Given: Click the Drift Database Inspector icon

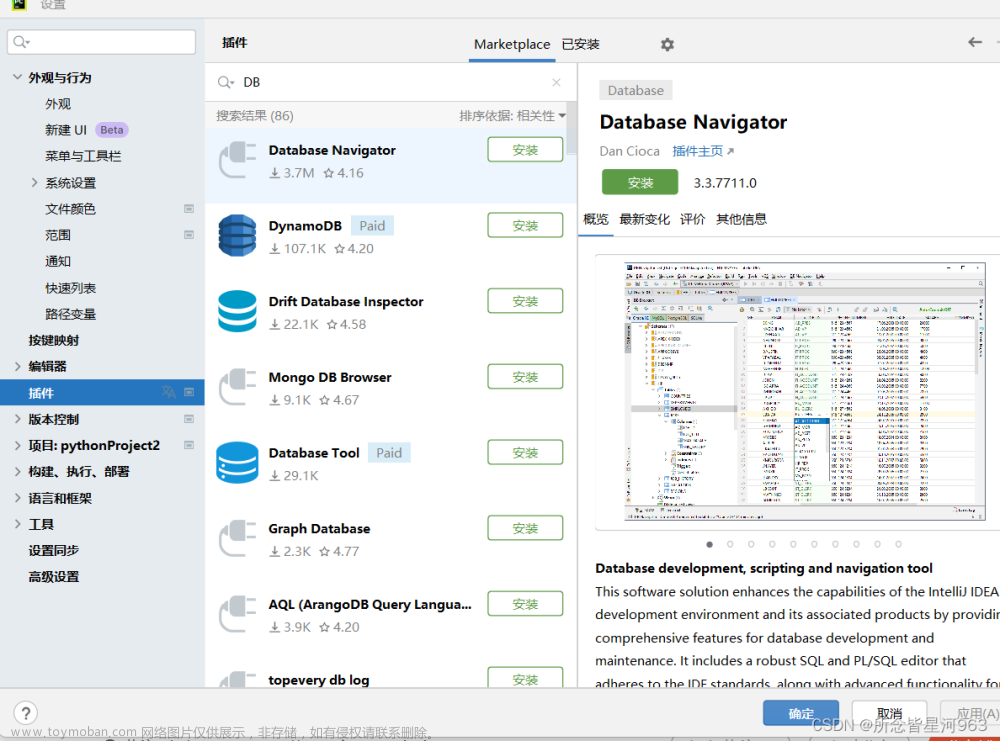Looking at the screenshot, I should pyautogui.click(x=237, y=311).
